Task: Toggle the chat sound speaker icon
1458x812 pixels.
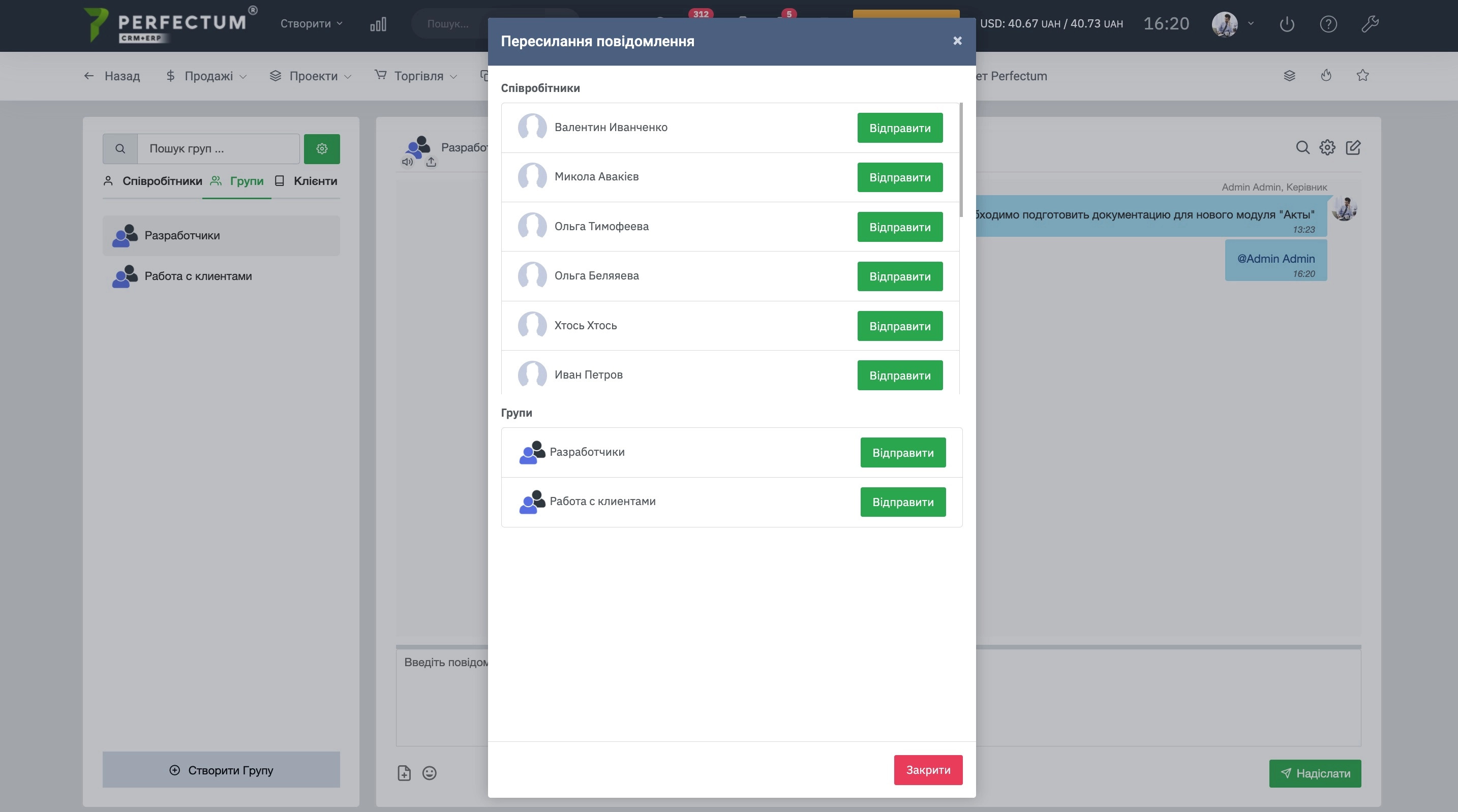Action: click(x=407, y=162)
